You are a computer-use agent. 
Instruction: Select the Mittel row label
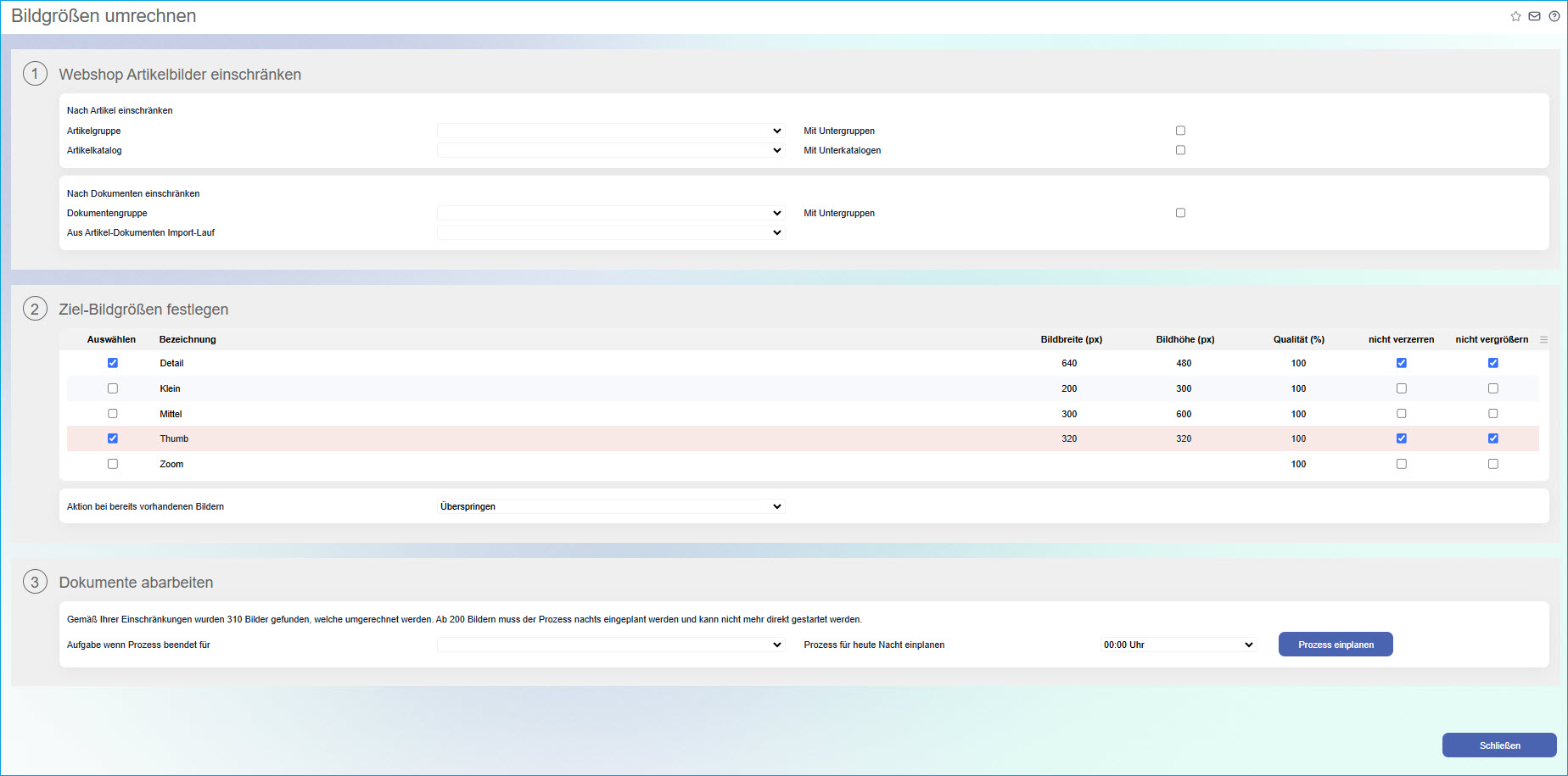(171, 414)
